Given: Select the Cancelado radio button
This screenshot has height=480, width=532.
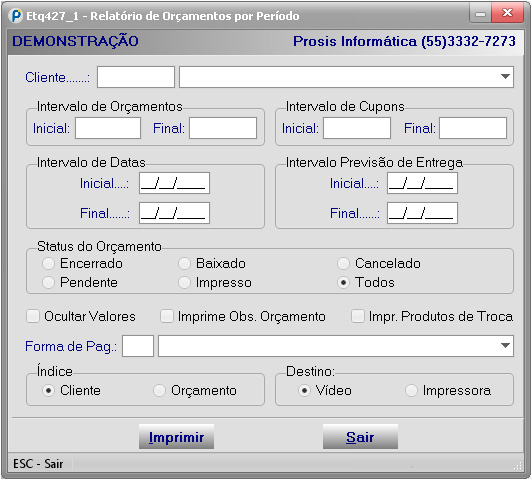Looking at the screenshot, I should pyautogui.click(x=343, y=264).
